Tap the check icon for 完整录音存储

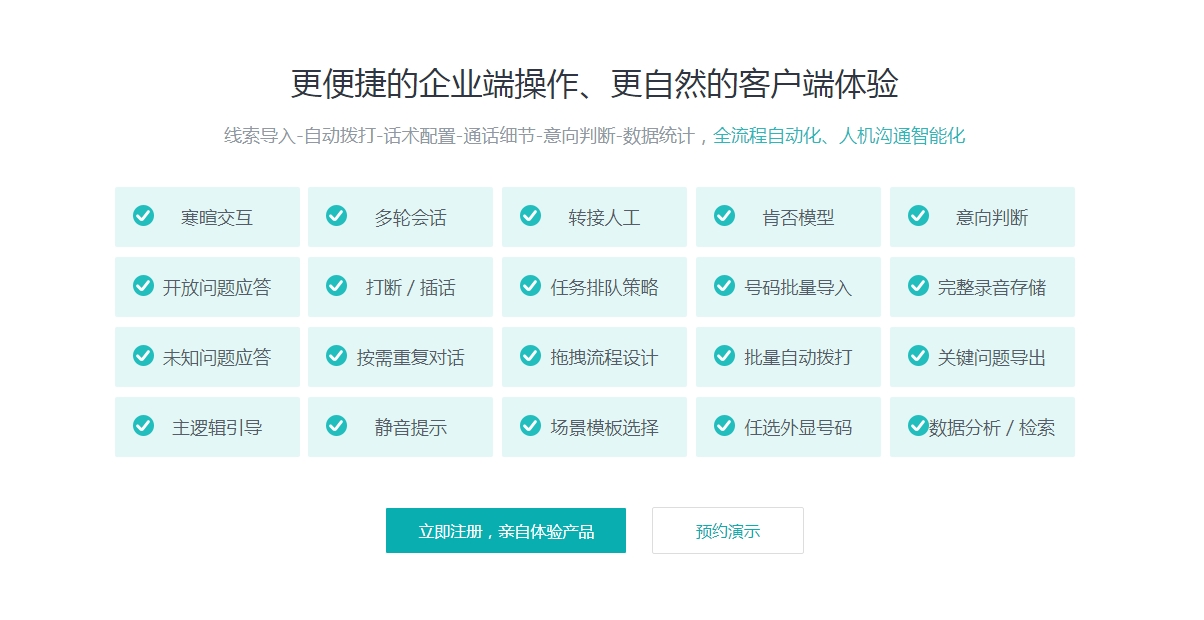(919, 286)
